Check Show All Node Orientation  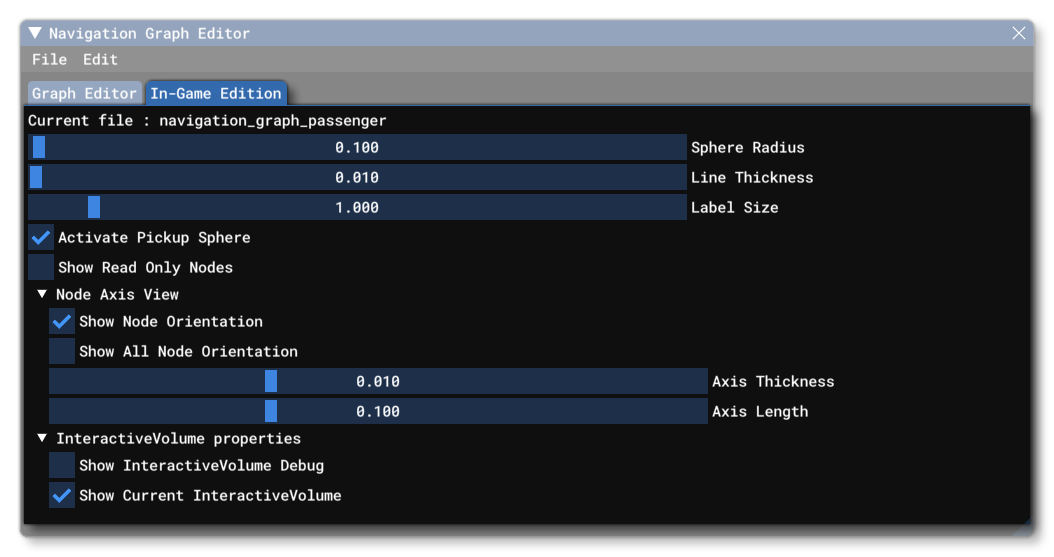62,351
